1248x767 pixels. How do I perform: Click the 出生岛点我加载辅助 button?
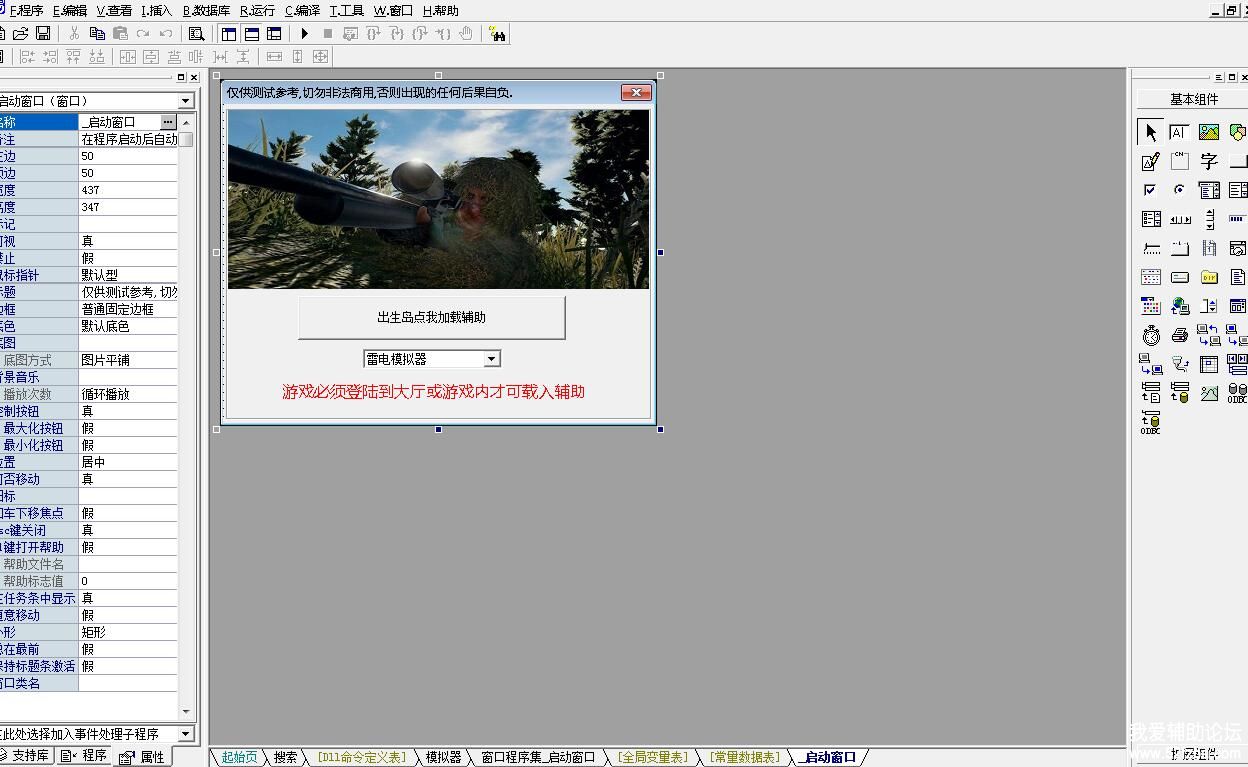(431, 318)
